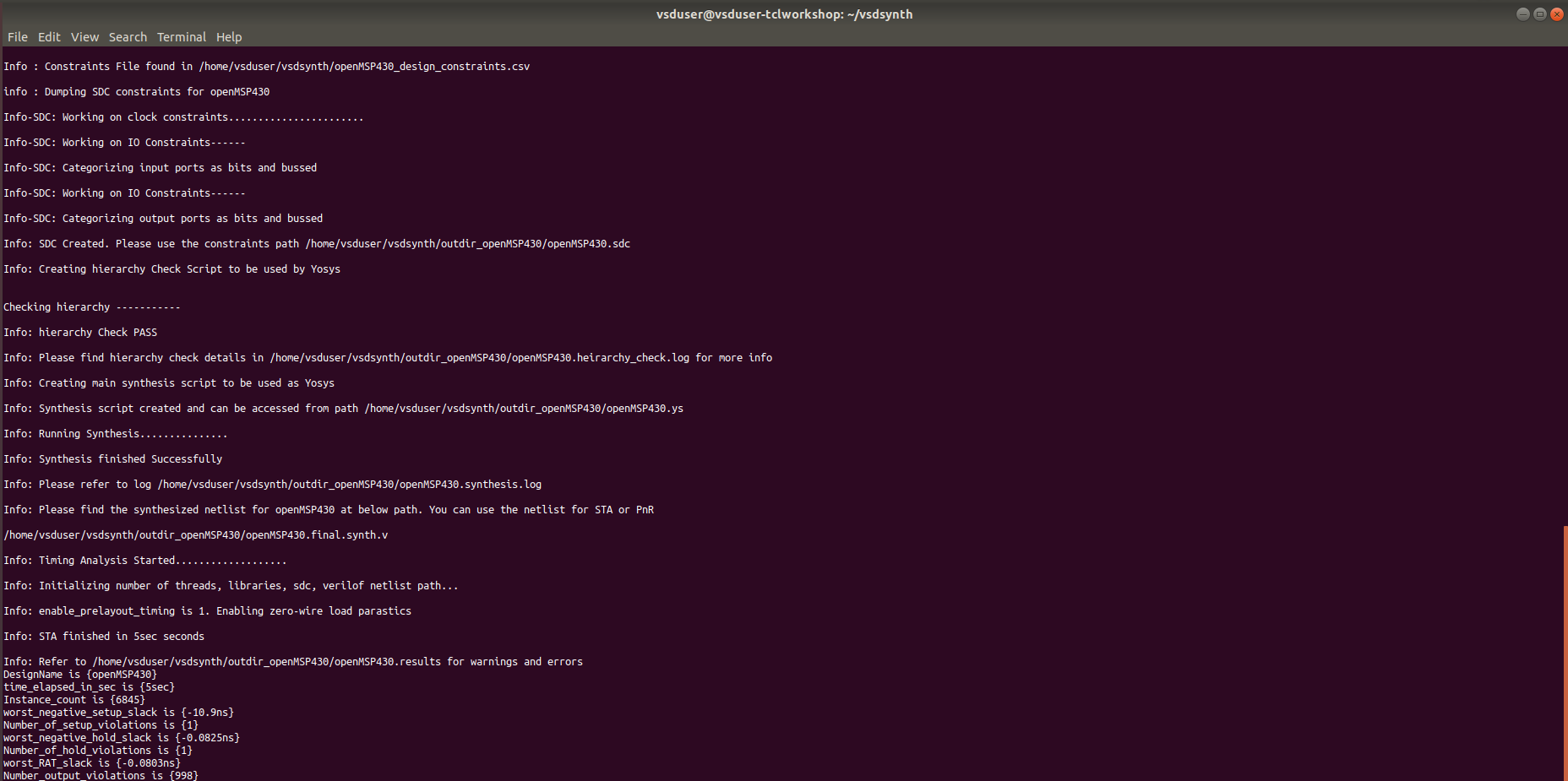Click the orange close window icon

[1556, 14]
